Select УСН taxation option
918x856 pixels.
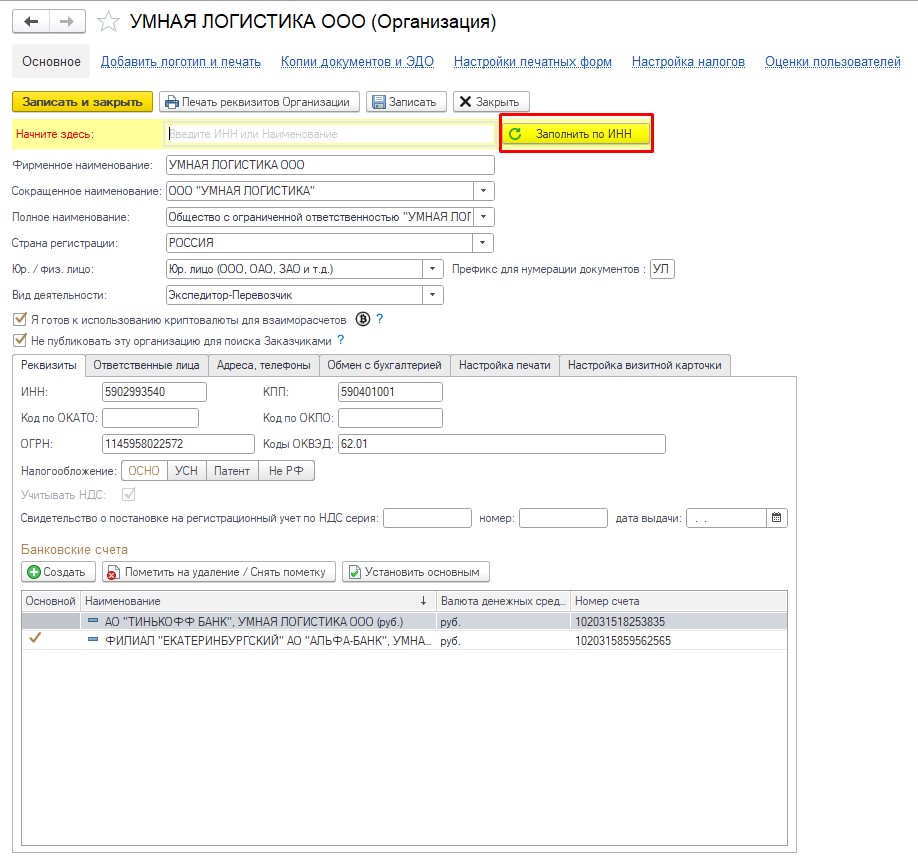pyautogui.click(x=187, y=471)
